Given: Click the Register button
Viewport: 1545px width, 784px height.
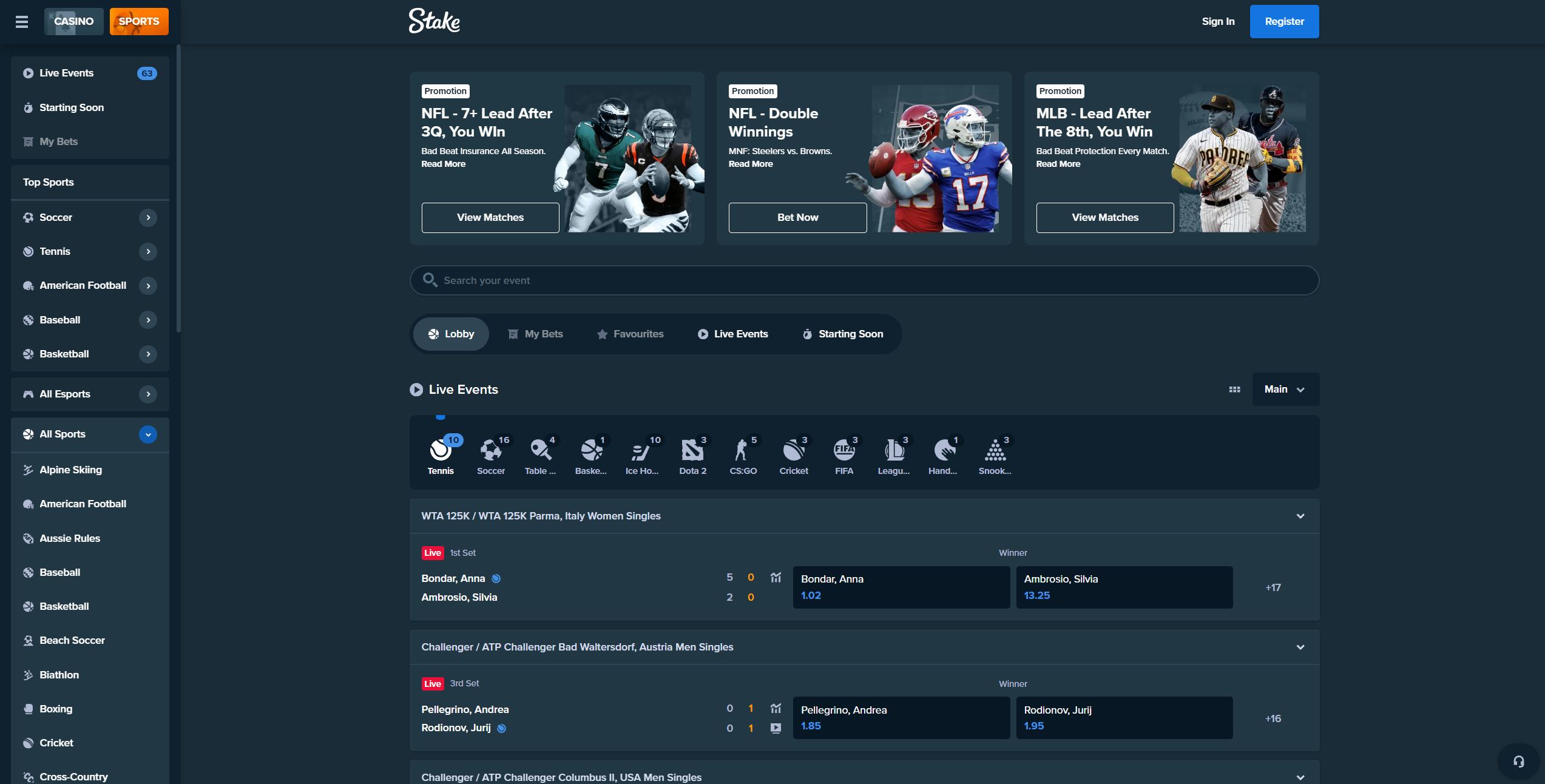Looking at the screenshot, I should [1284, 21].
